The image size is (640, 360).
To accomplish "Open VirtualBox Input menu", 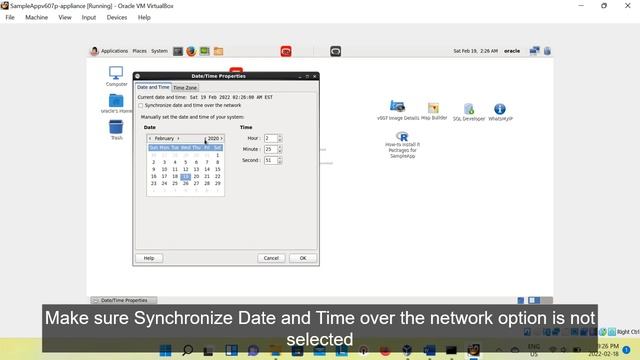I will click(x=89, y=18).
